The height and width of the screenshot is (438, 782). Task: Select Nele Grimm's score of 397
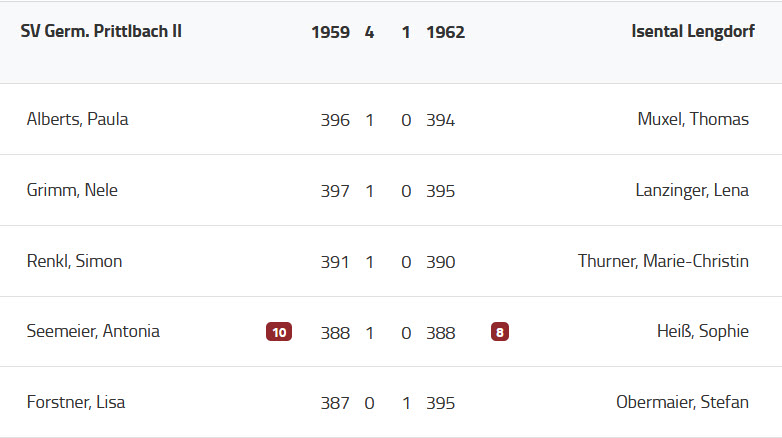(335, 190)
